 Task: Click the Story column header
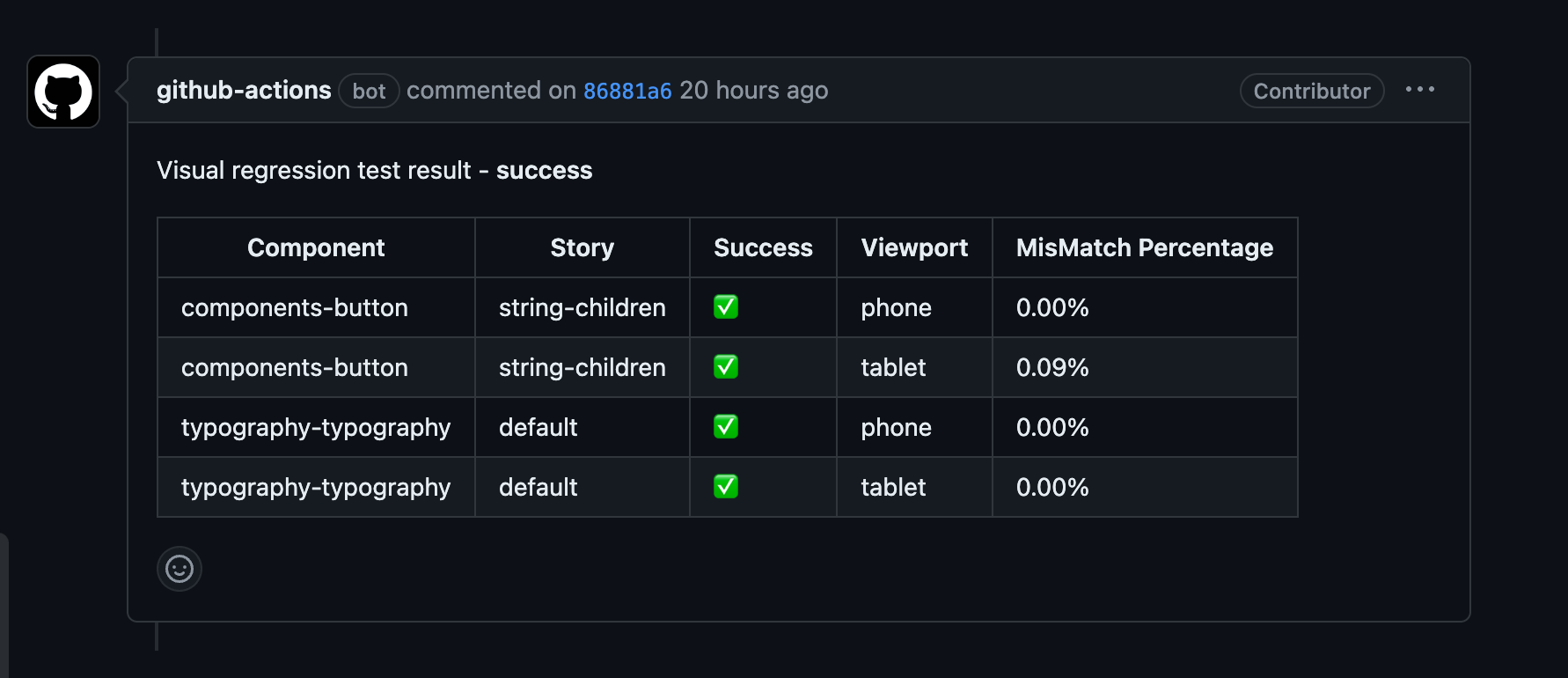pos(582,248)
